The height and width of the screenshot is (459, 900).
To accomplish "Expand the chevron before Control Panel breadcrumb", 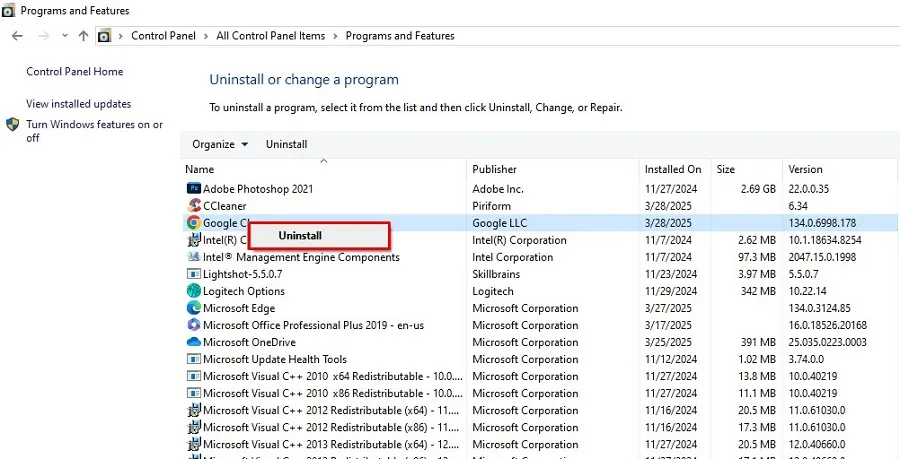I will point(121,36).
